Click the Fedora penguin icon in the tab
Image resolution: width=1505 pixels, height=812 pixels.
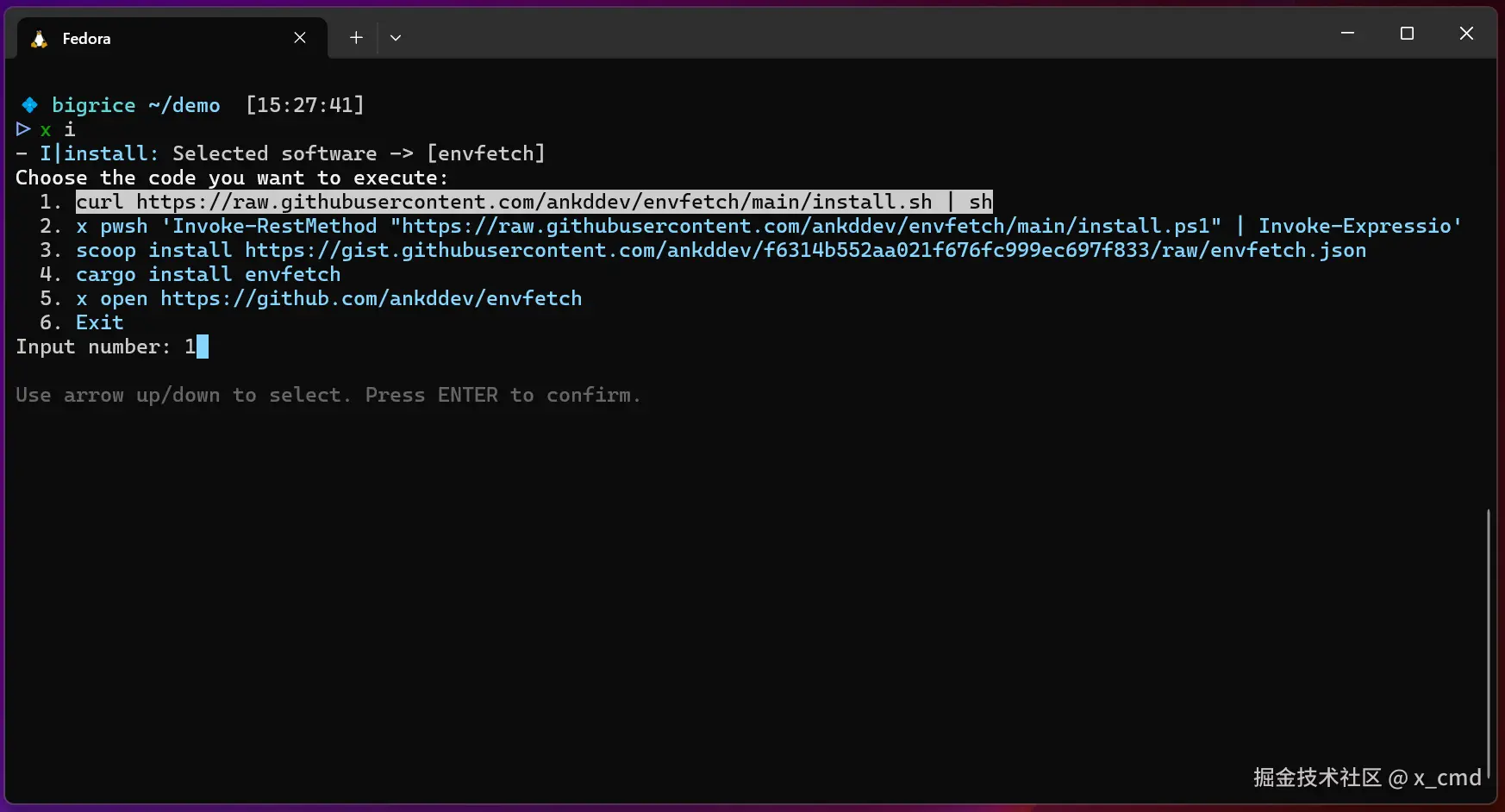pyautogui.click(x=39, y=39)
